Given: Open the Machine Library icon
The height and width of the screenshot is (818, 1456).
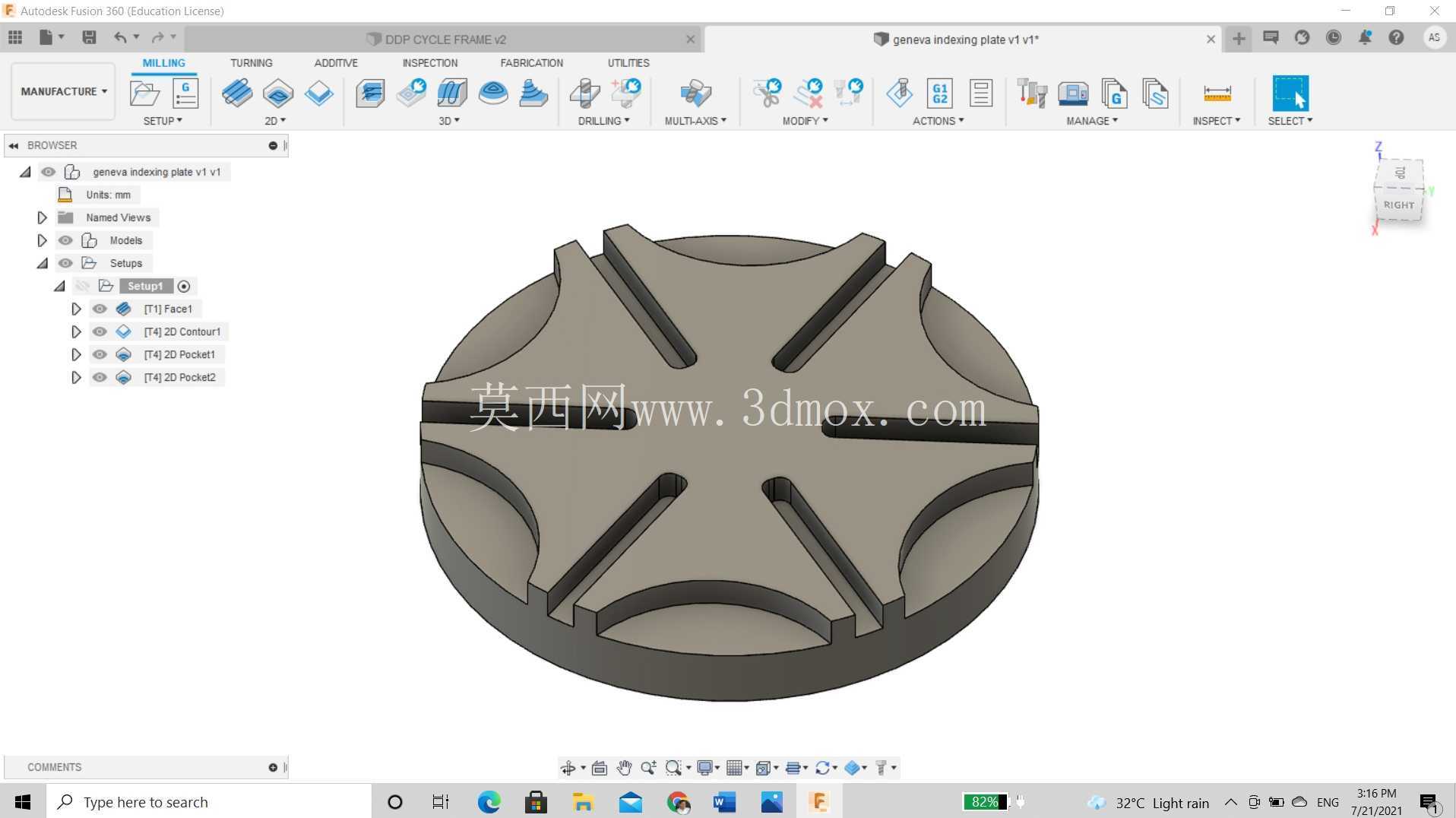Looking at the screenshot, I should point(1073,94).
